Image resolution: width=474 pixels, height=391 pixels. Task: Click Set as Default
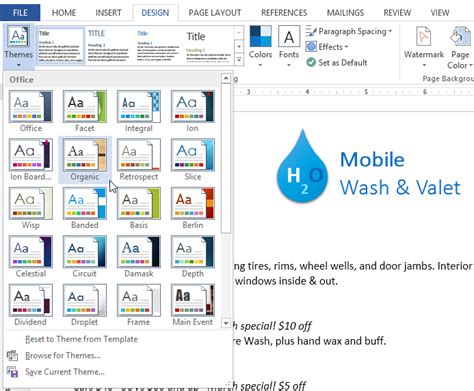[x=337, y=62]
